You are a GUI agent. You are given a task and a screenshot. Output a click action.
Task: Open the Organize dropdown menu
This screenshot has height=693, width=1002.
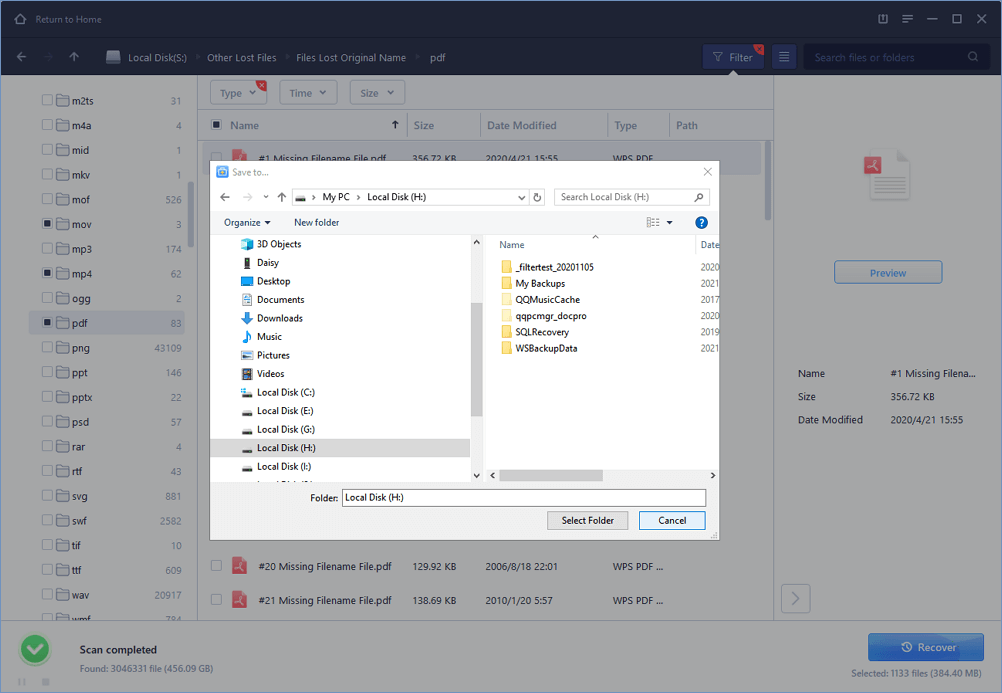pyautogui.click(x=247, y=222)
